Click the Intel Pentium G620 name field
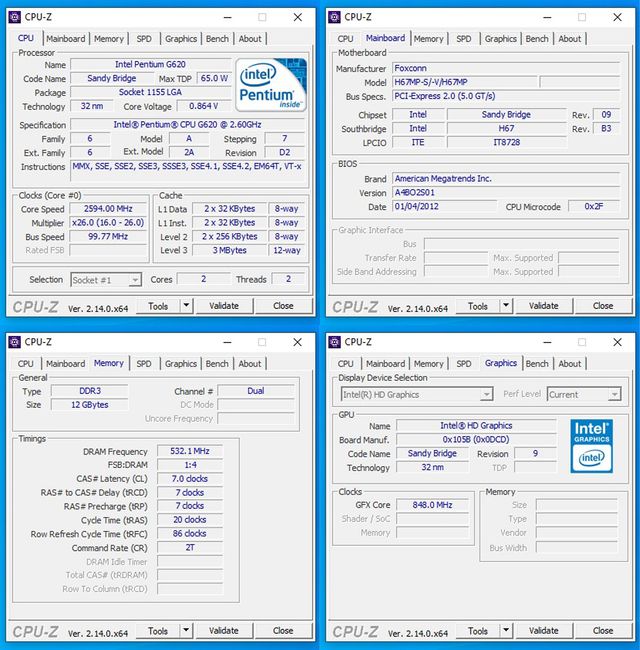 click(150, 64)
